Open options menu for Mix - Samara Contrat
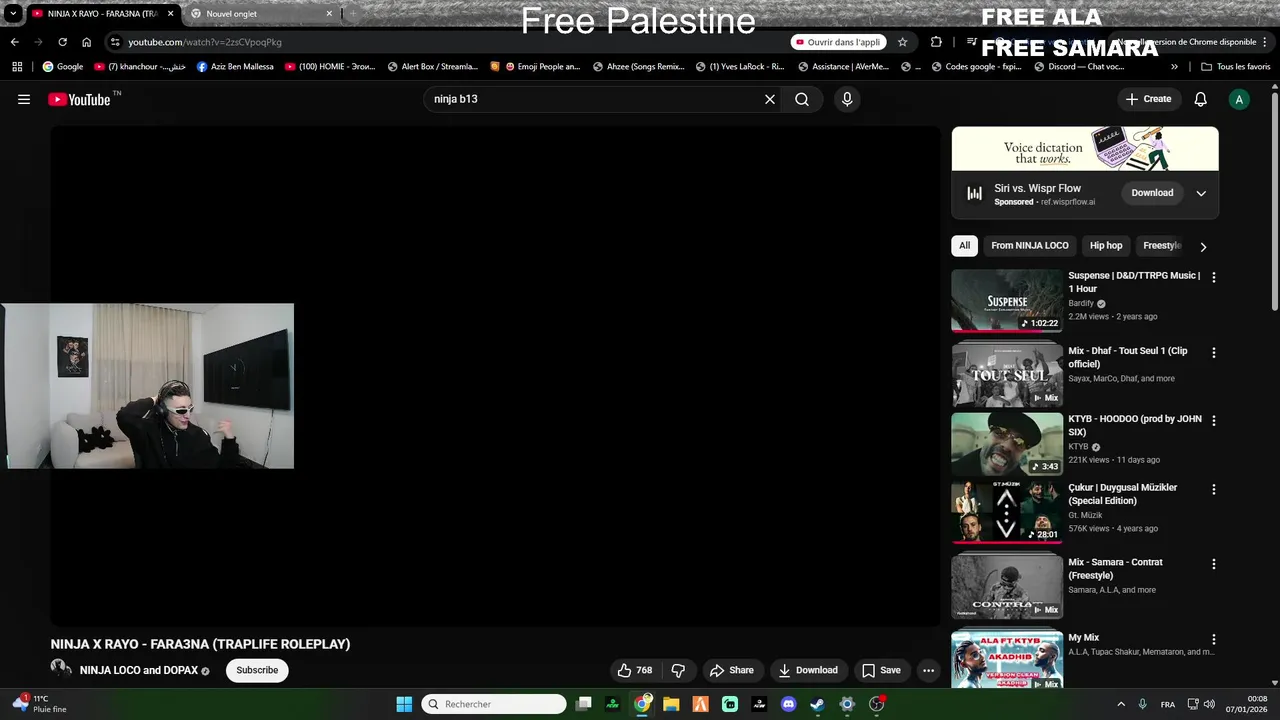 pos(1214,564)
